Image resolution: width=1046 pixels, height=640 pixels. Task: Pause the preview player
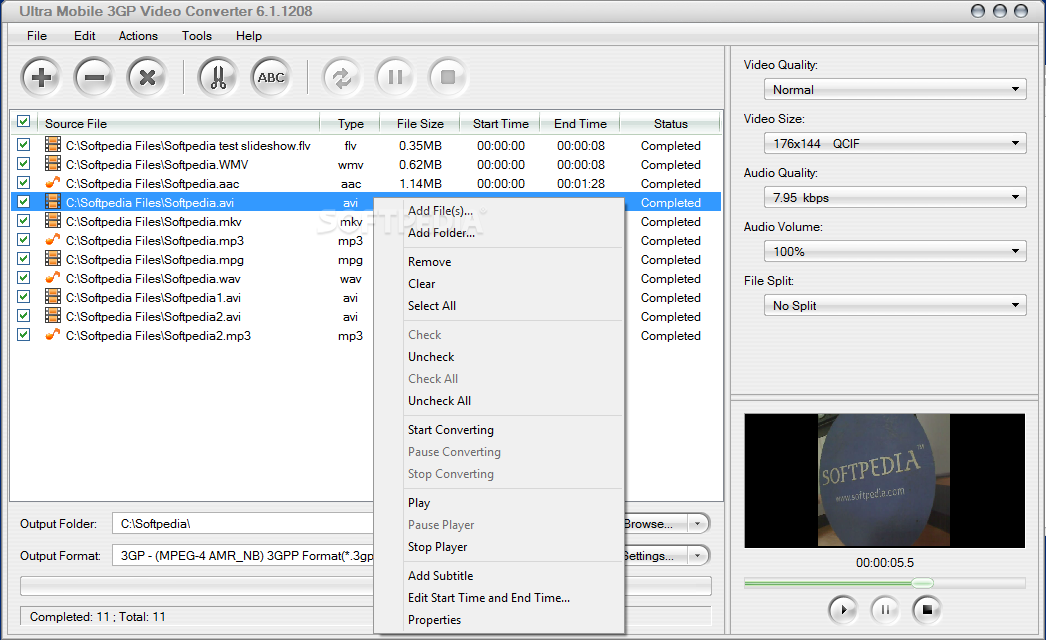coord(885,609)
